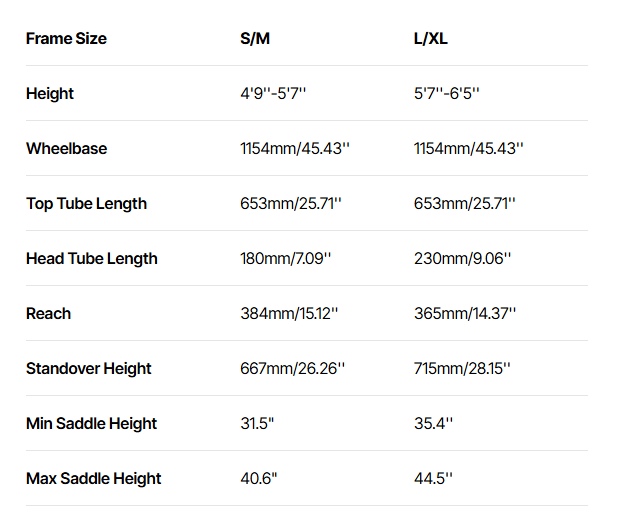Click the S/M height range 4'9''-5'7''
This screenshot has height=521, width=621.
click(x=273, y=94)
